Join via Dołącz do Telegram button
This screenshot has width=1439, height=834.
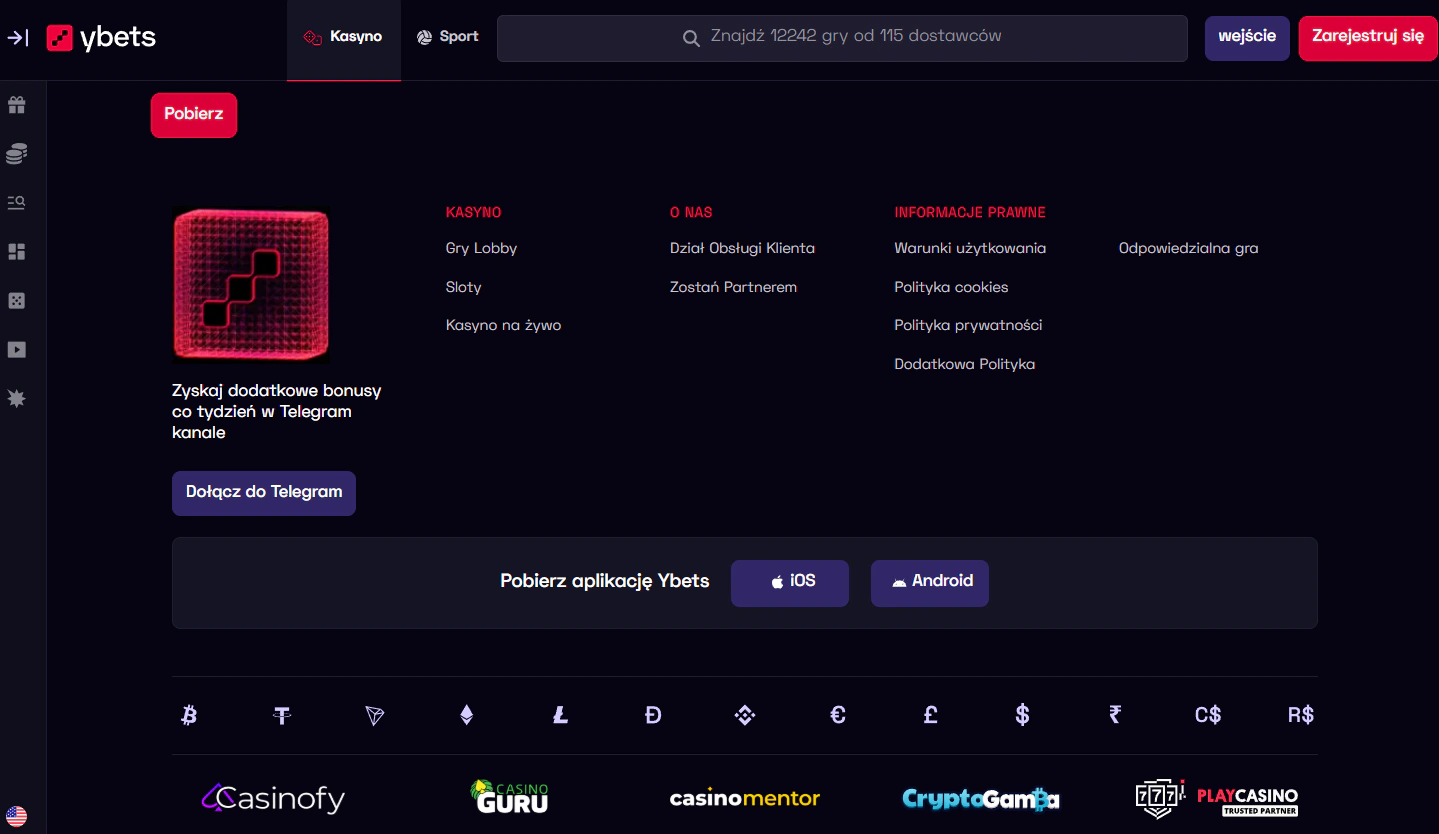click(x=264, y=493)
